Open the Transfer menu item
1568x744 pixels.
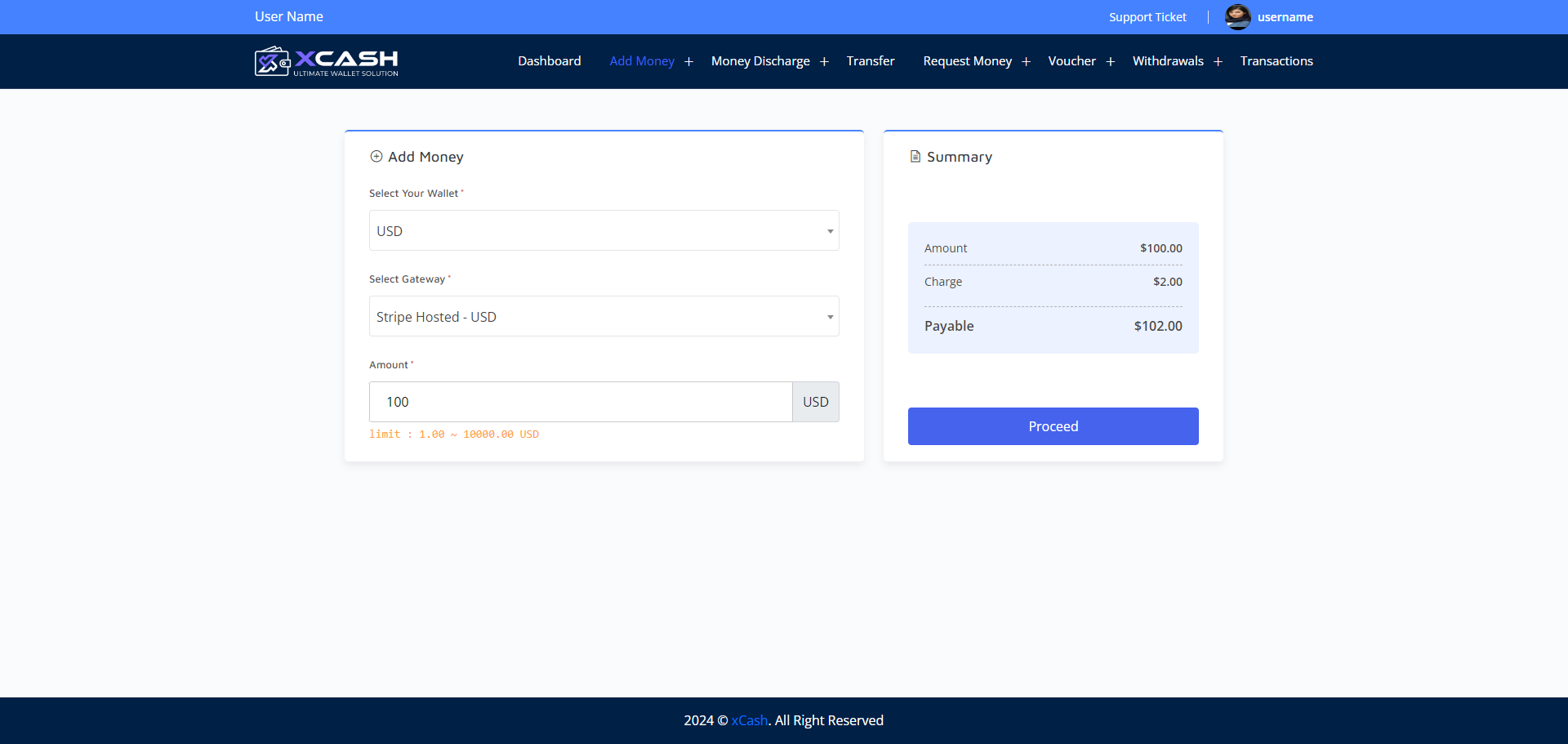[871, 61]
